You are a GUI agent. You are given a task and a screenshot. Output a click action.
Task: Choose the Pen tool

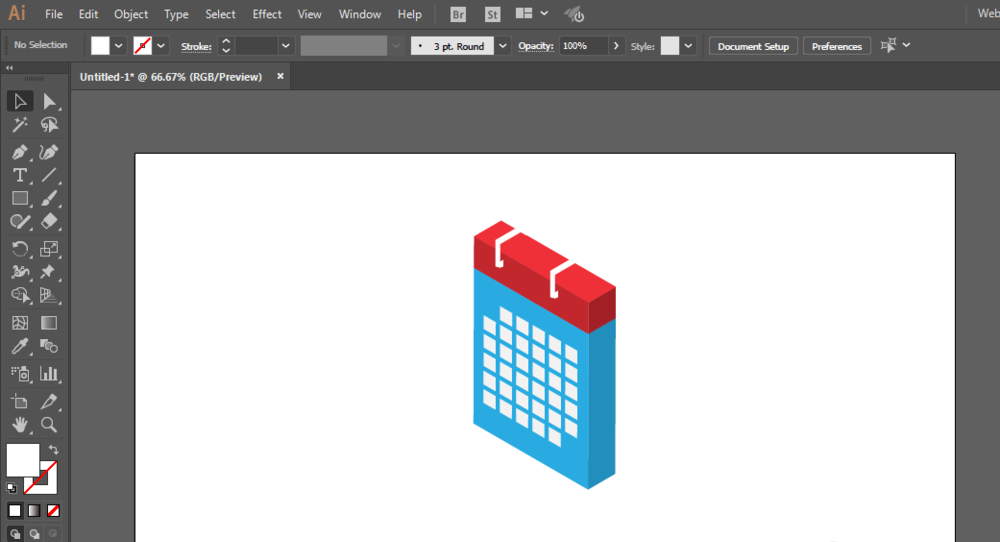pos(19,152)
